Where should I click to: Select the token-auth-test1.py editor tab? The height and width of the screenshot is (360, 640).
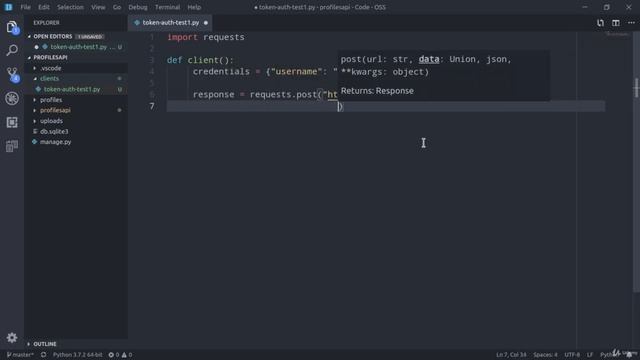click(x=170, y=23)
